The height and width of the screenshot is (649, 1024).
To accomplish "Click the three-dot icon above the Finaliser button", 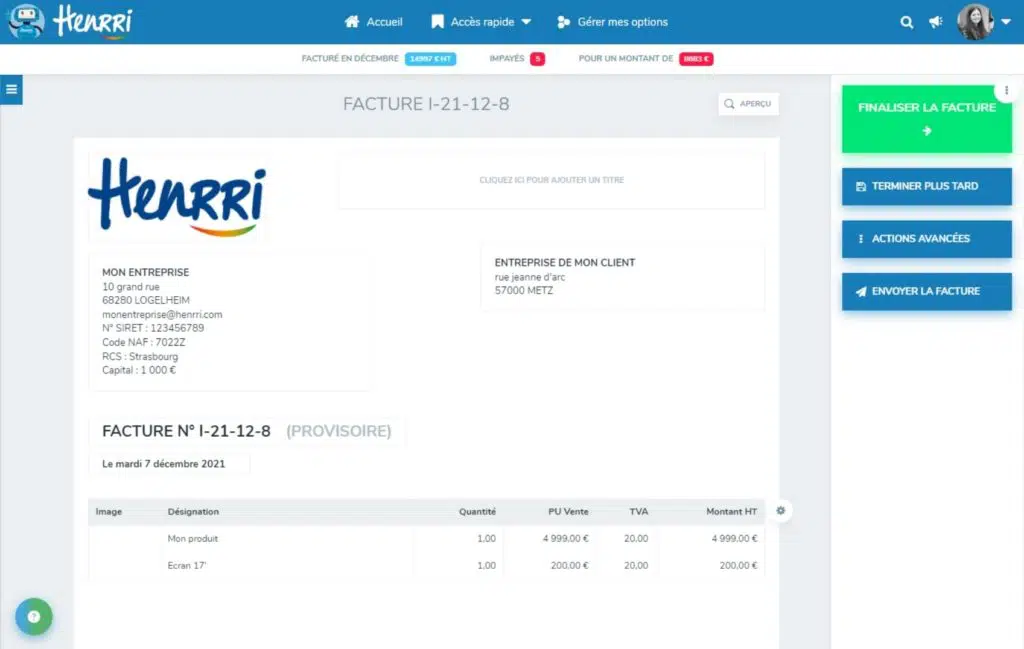I will click(x=1006, y=90).
